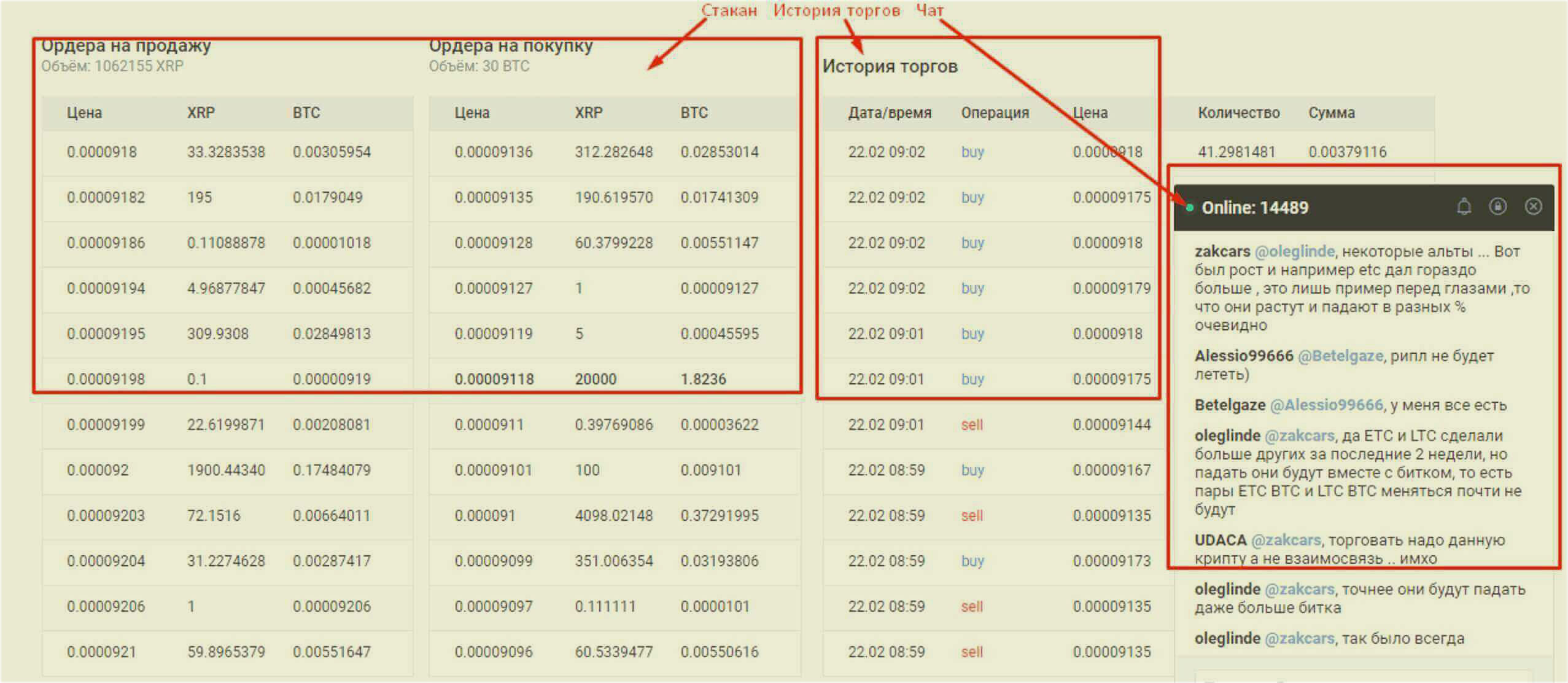
Task: Click the @Betelgaze mention in Alessio99666 message
Action: point(1340,356)
